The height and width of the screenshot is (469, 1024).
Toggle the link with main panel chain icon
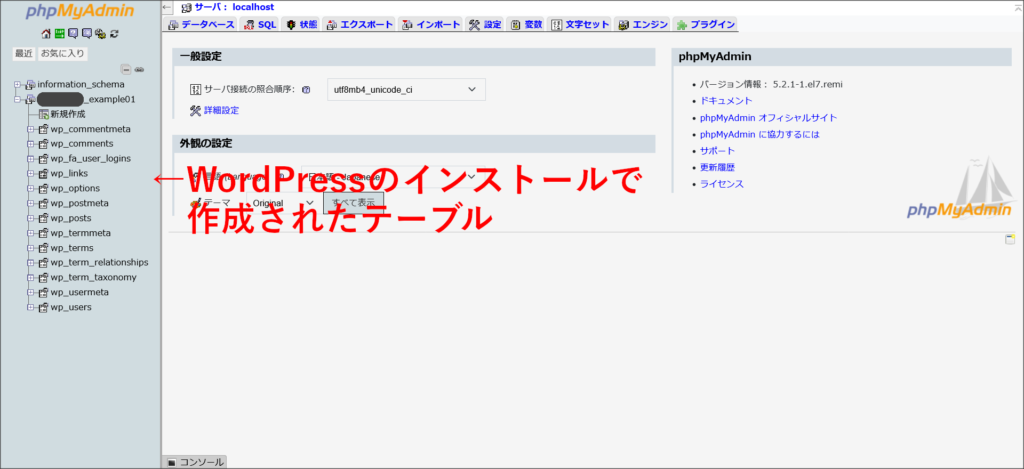[139, 70]
